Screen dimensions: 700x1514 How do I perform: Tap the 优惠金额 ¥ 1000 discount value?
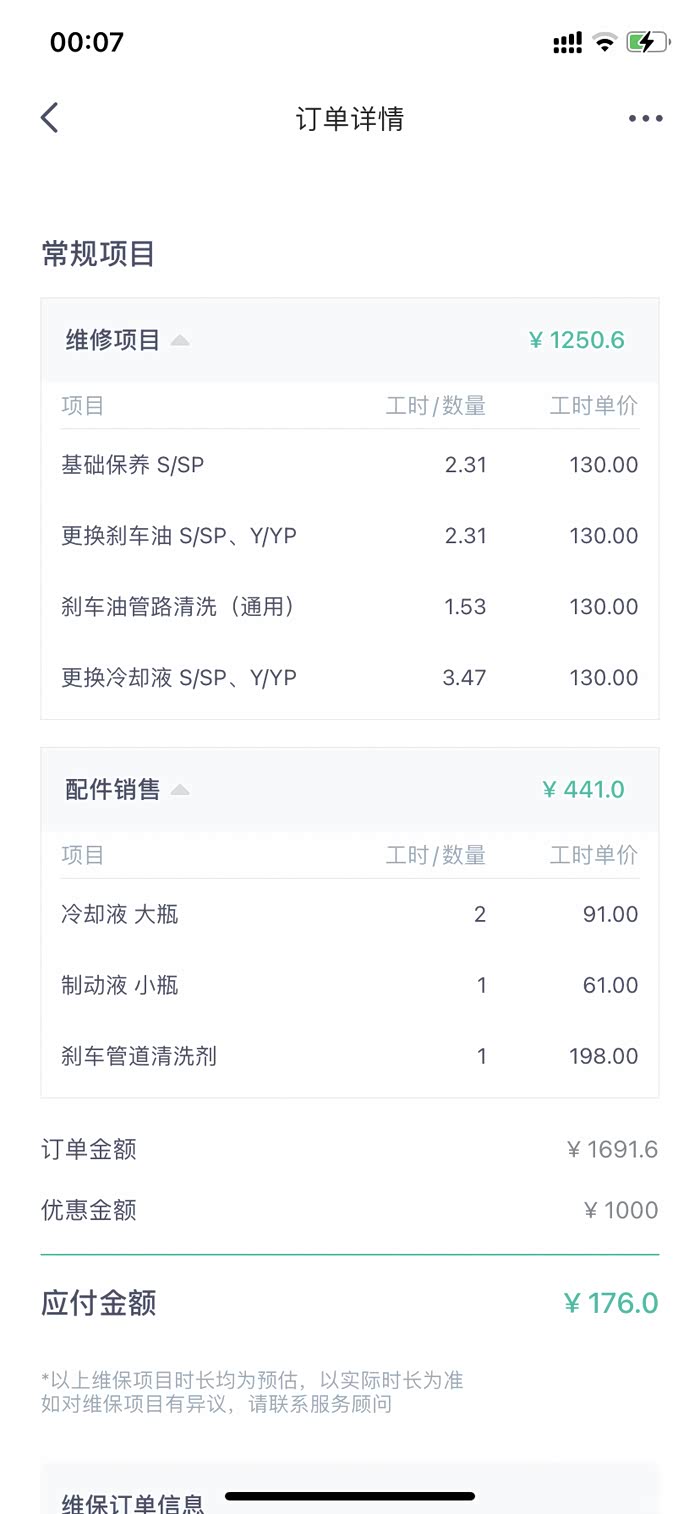pos(621,1210)
